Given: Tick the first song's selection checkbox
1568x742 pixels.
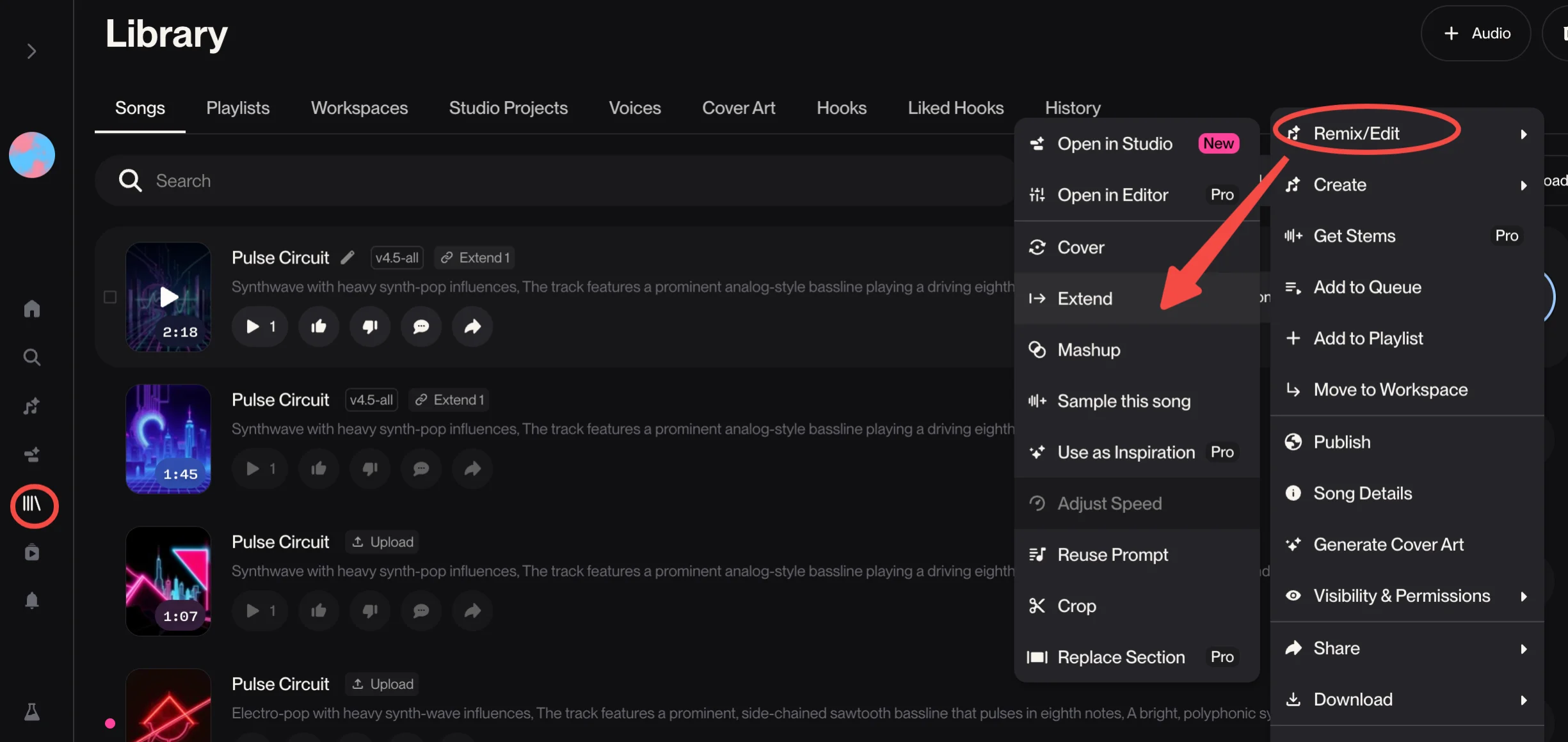Looking at the screenshot, I should [110, 297].
